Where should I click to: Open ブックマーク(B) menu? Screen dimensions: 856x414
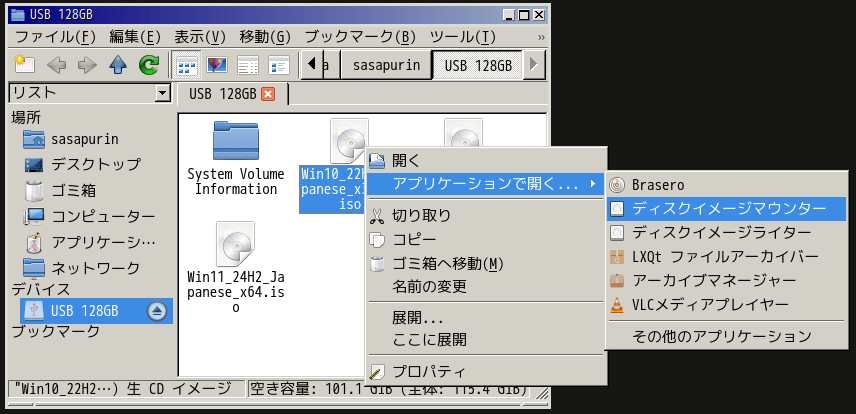click(360, 37)
